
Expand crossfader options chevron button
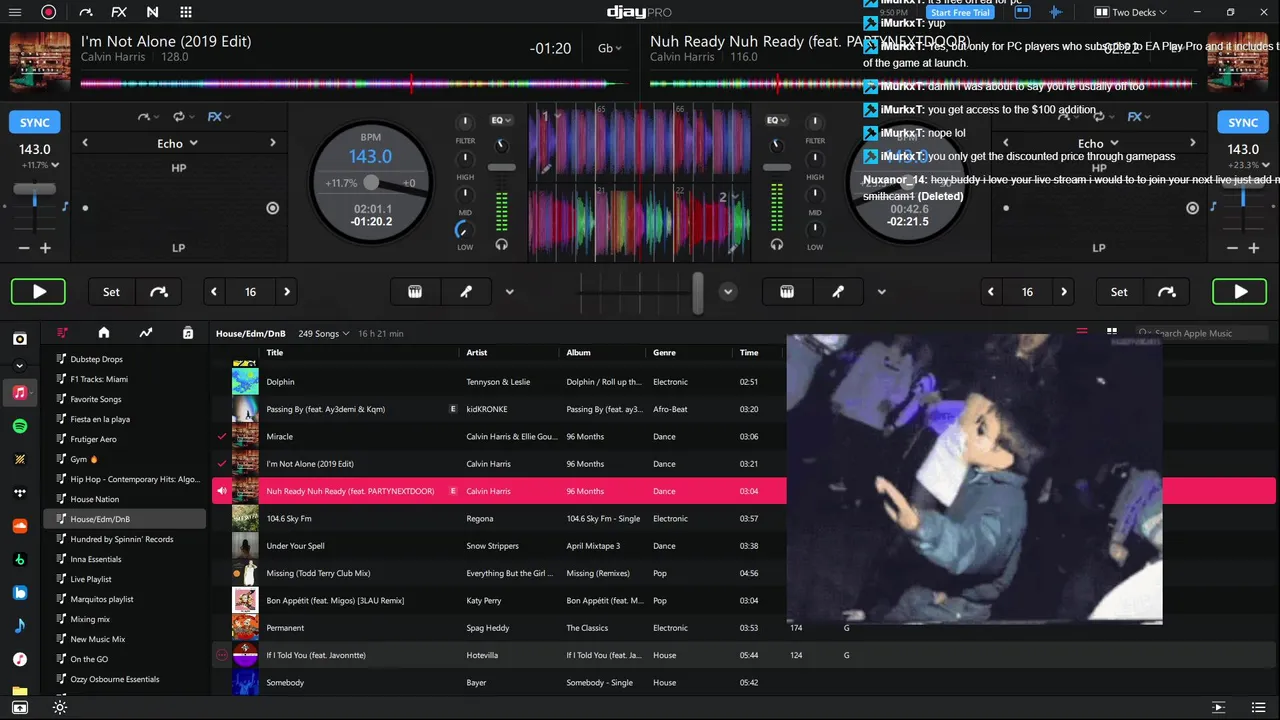pyautogui.click(x=728, y=292)
